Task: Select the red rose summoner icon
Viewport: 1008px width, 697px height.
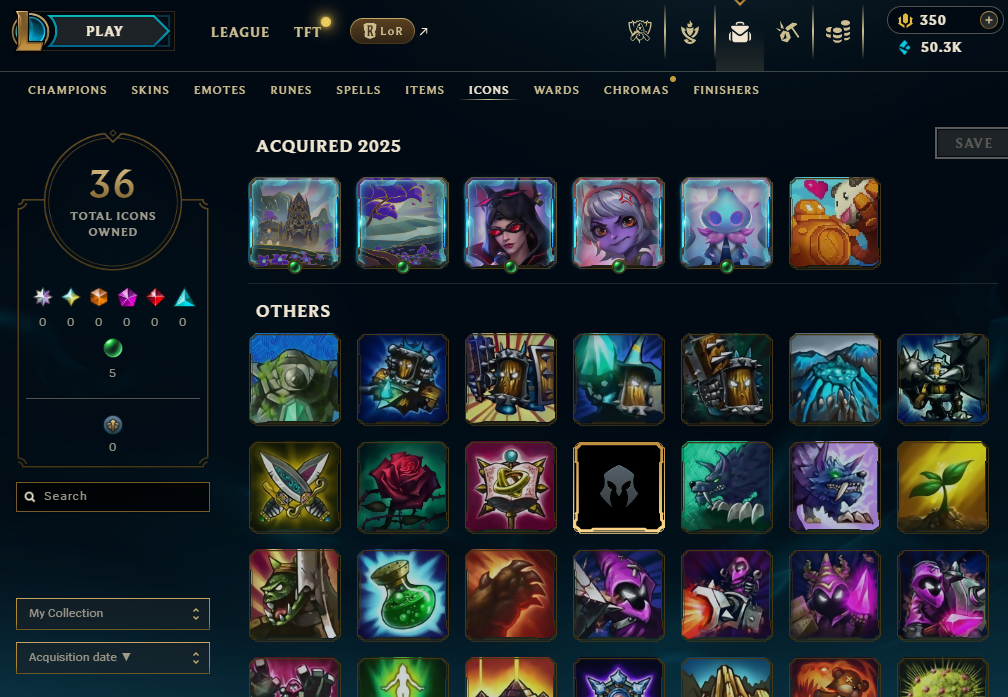Action: [403, 487]
